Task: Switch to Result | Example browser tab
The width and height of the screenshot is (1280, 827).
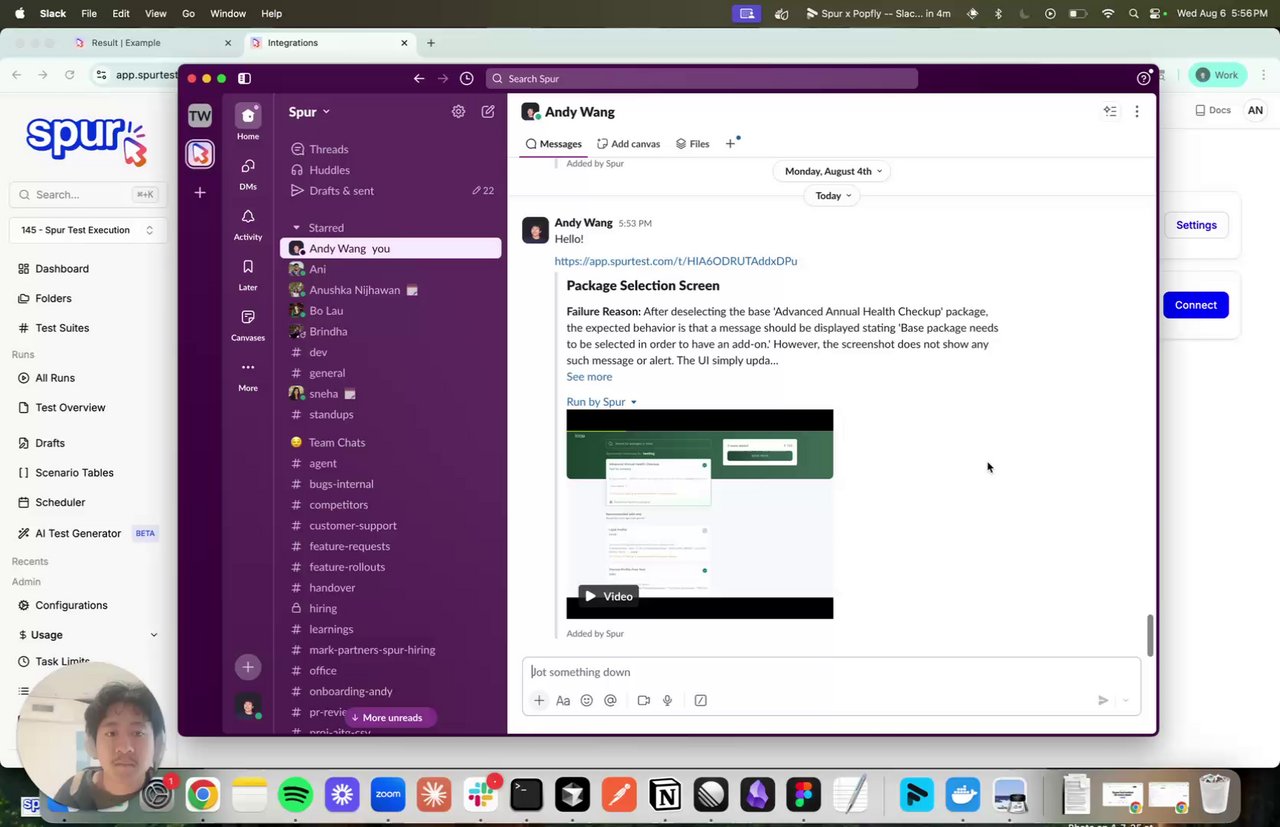Action: pyautogui.click(x=152, y=43)
